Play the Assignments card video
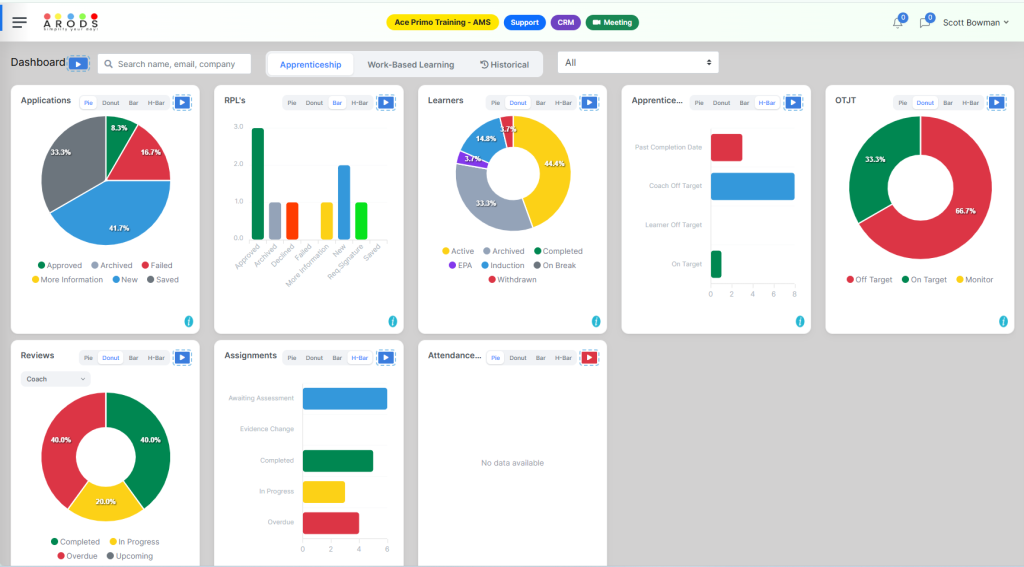This screenshot has height=567, width=1024. tap(386, 357)
